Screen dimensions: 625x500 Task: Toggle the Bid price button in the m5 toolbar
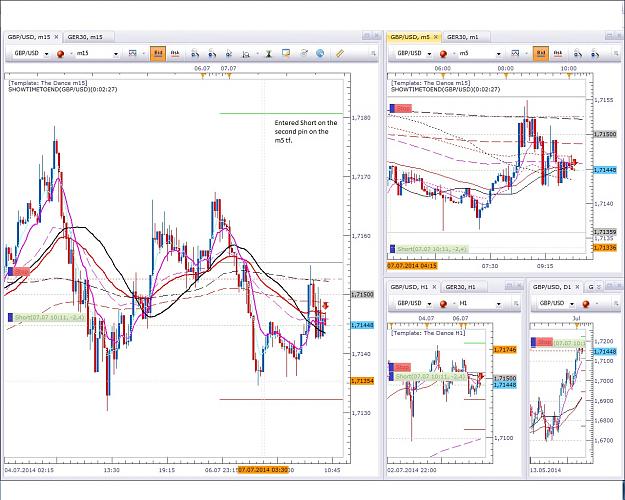pyautogui.click(x=540, y=53)
